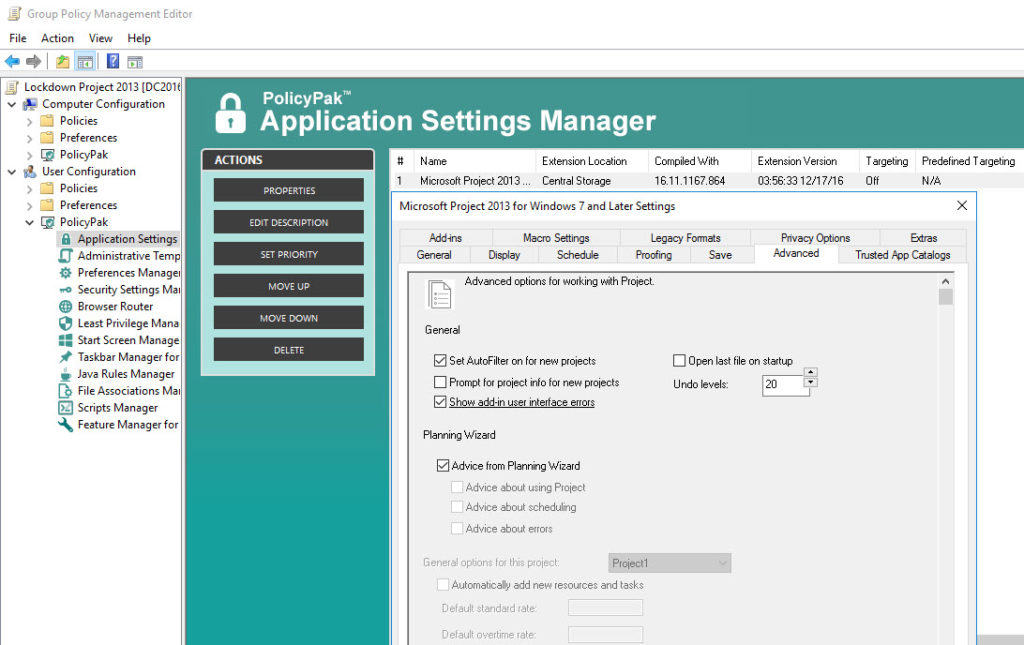
Task: Open the Action menu
Action: click(x=57, y=39)
